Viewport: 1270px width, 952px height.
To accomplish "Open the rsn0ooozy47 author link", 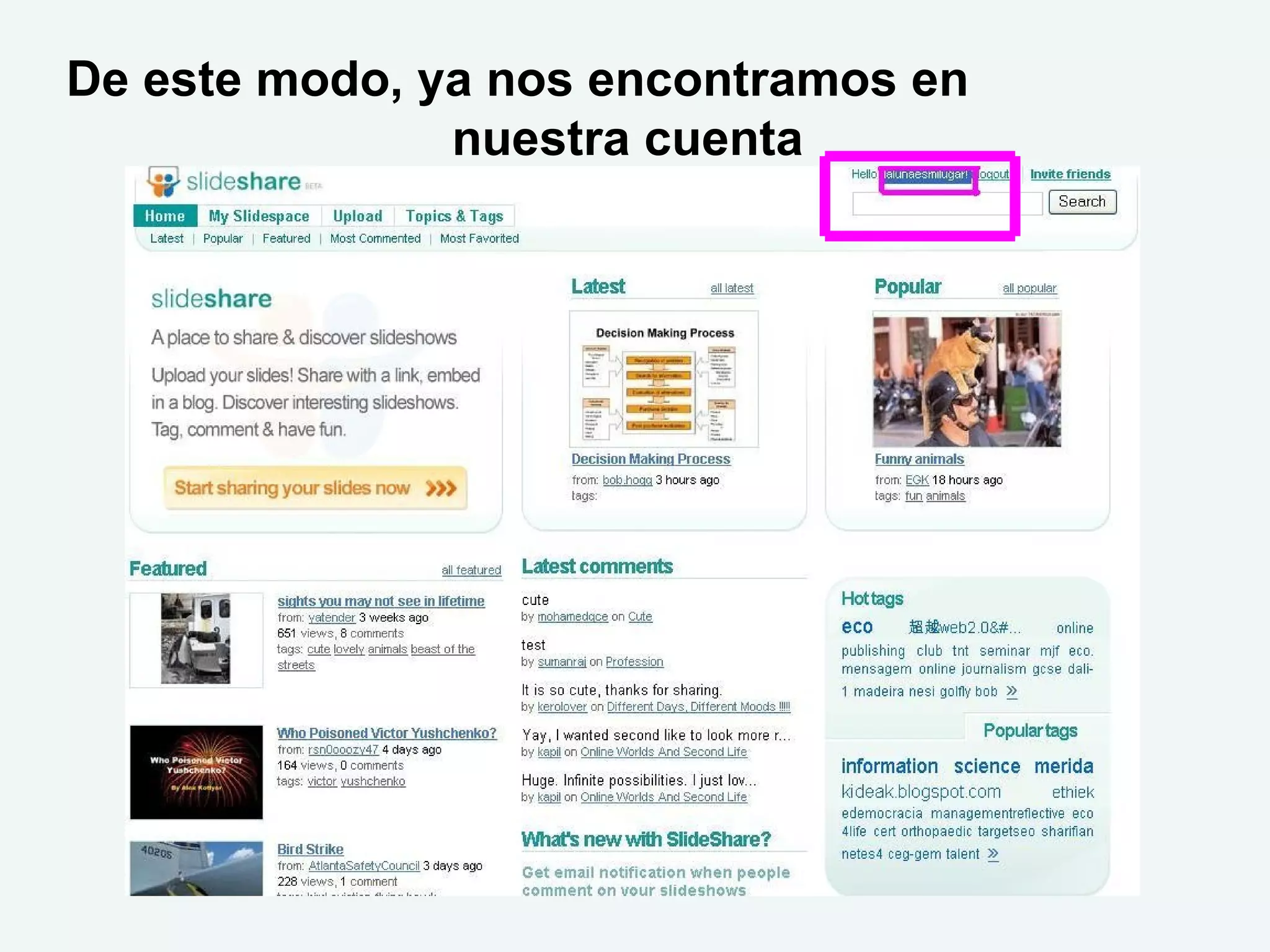I will point(343,750).
